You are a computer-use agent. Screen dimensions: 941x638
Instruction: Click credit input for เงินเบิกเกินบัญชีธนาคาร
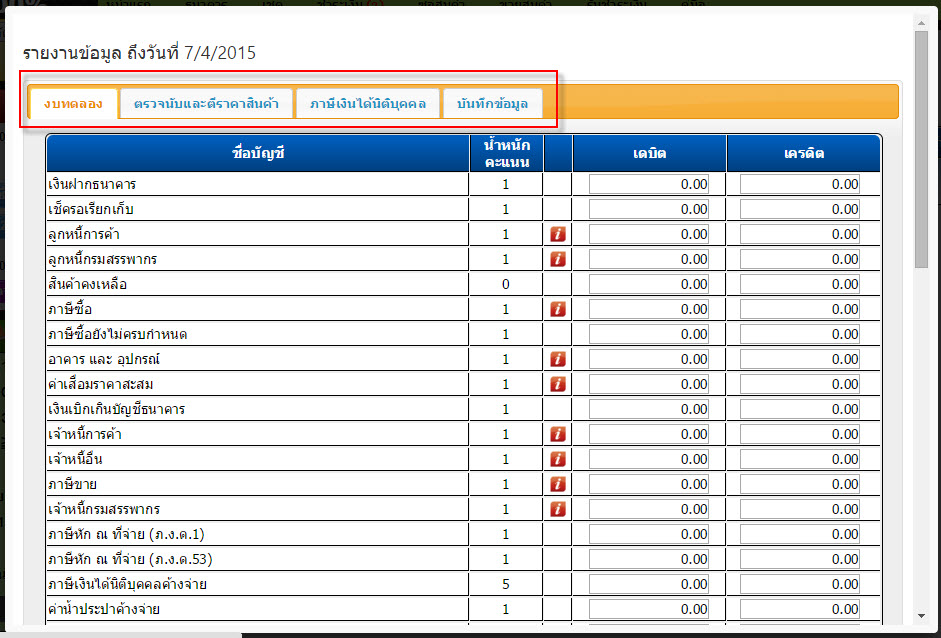pyautogui.click(x=800, y=409)
